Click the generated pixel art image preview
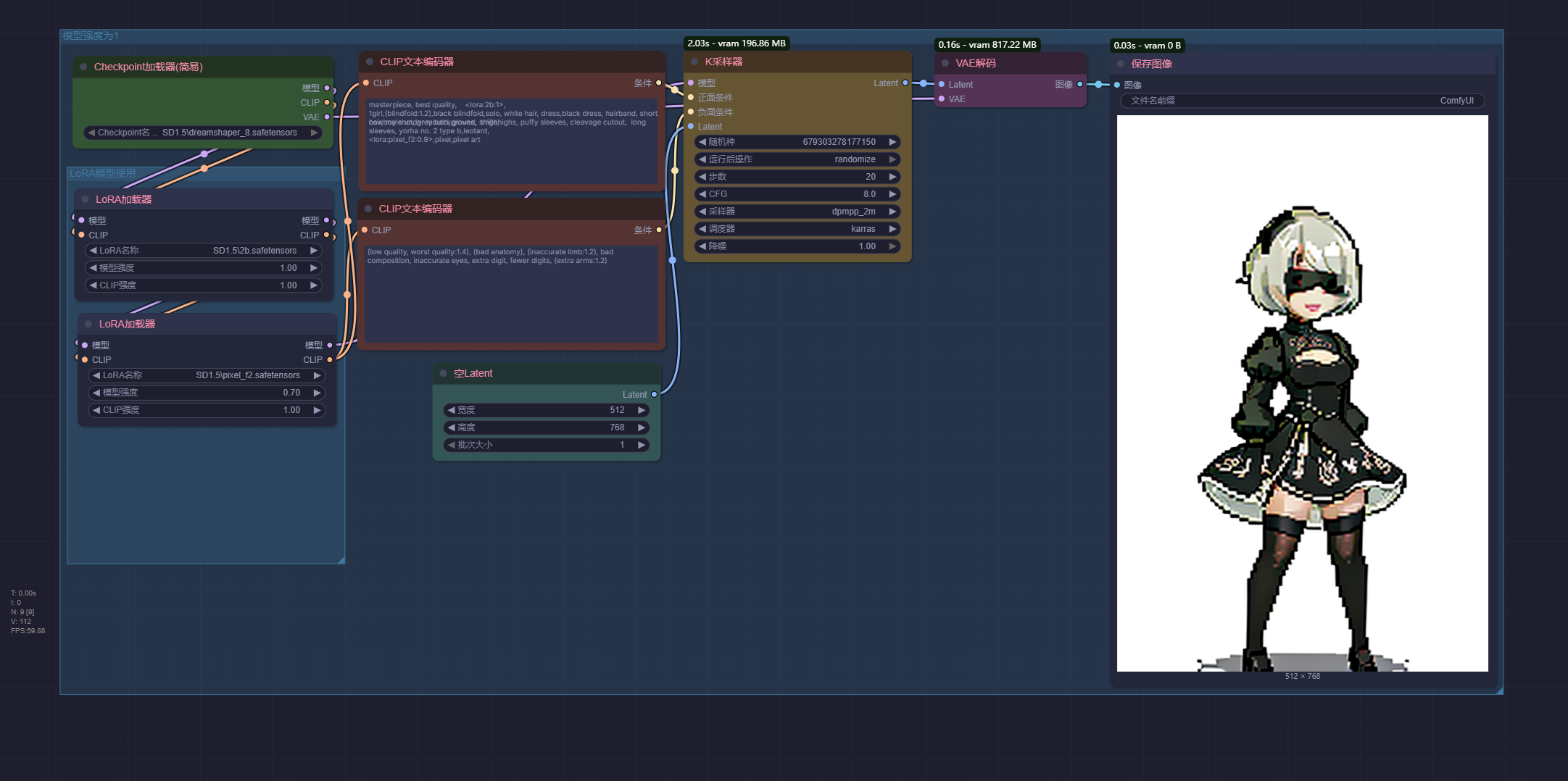Image resolution: width=1568 pixels, height=781 pixels. (1302, 393)
